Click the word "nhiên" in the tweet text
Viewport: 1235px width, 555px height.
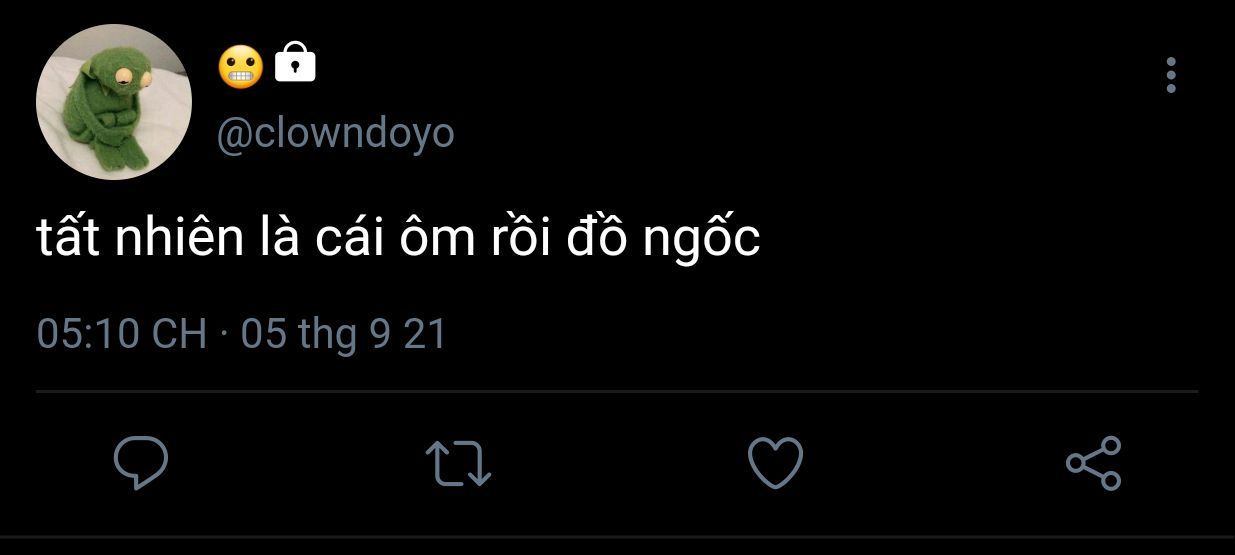[179, 238]
